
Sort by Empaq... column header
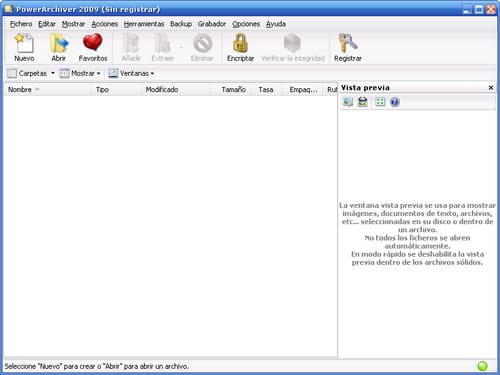coord(303,90)
